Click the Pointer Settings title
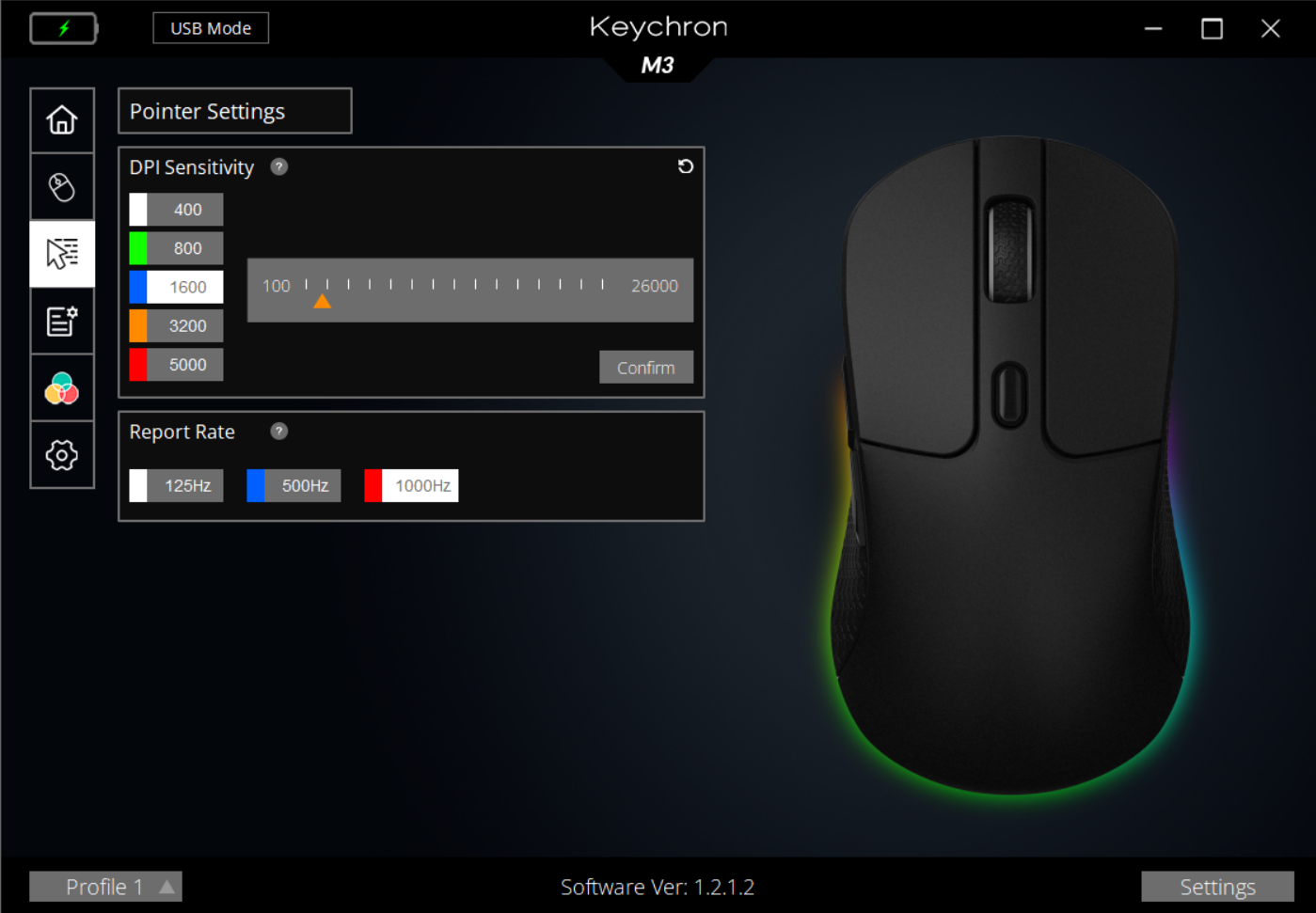This screenshot has width=1316, height=913. coord(207,111)
